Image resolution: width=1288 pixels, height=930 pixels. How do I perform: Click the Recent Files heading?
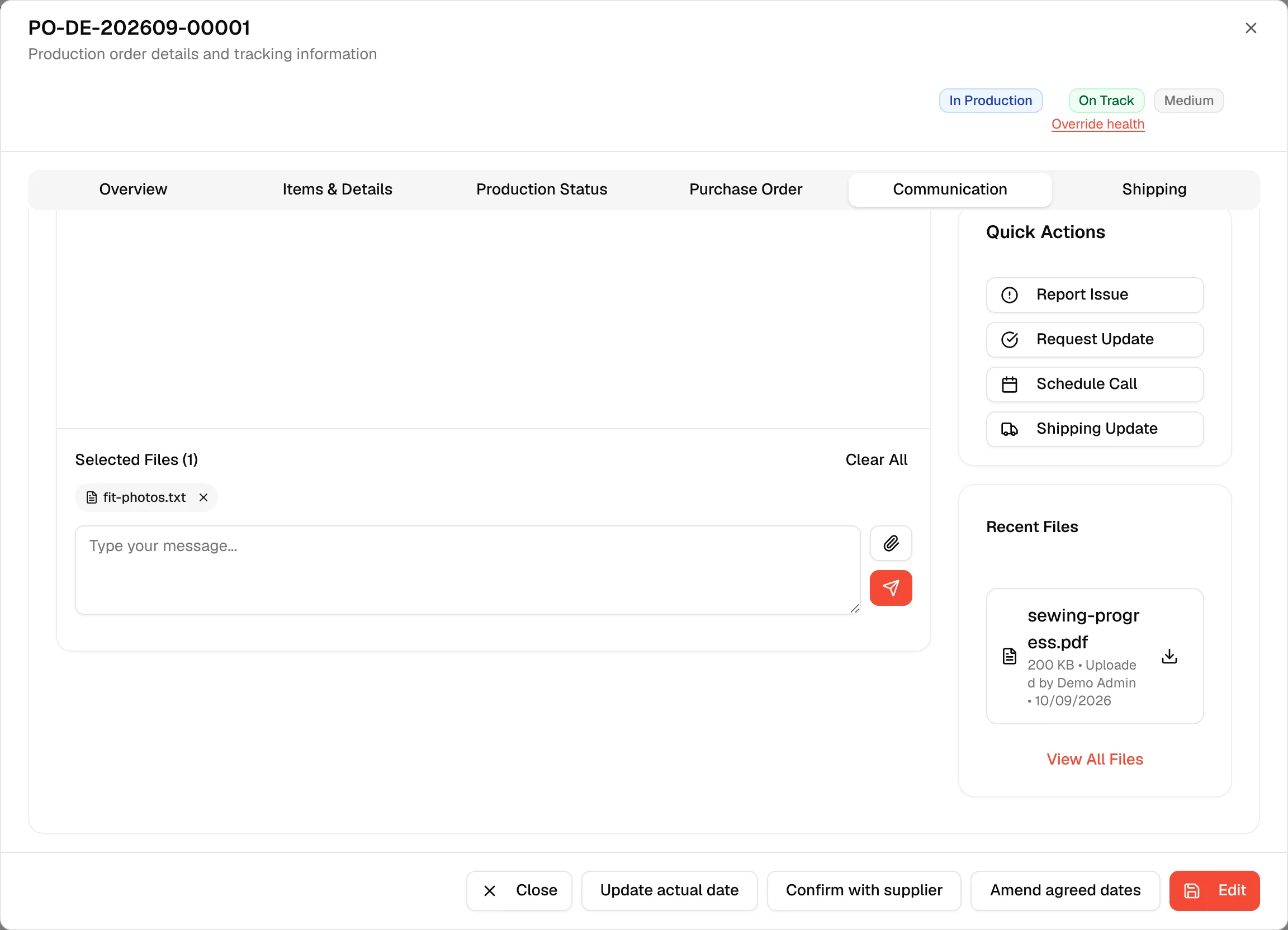[x=1032, y=527]
